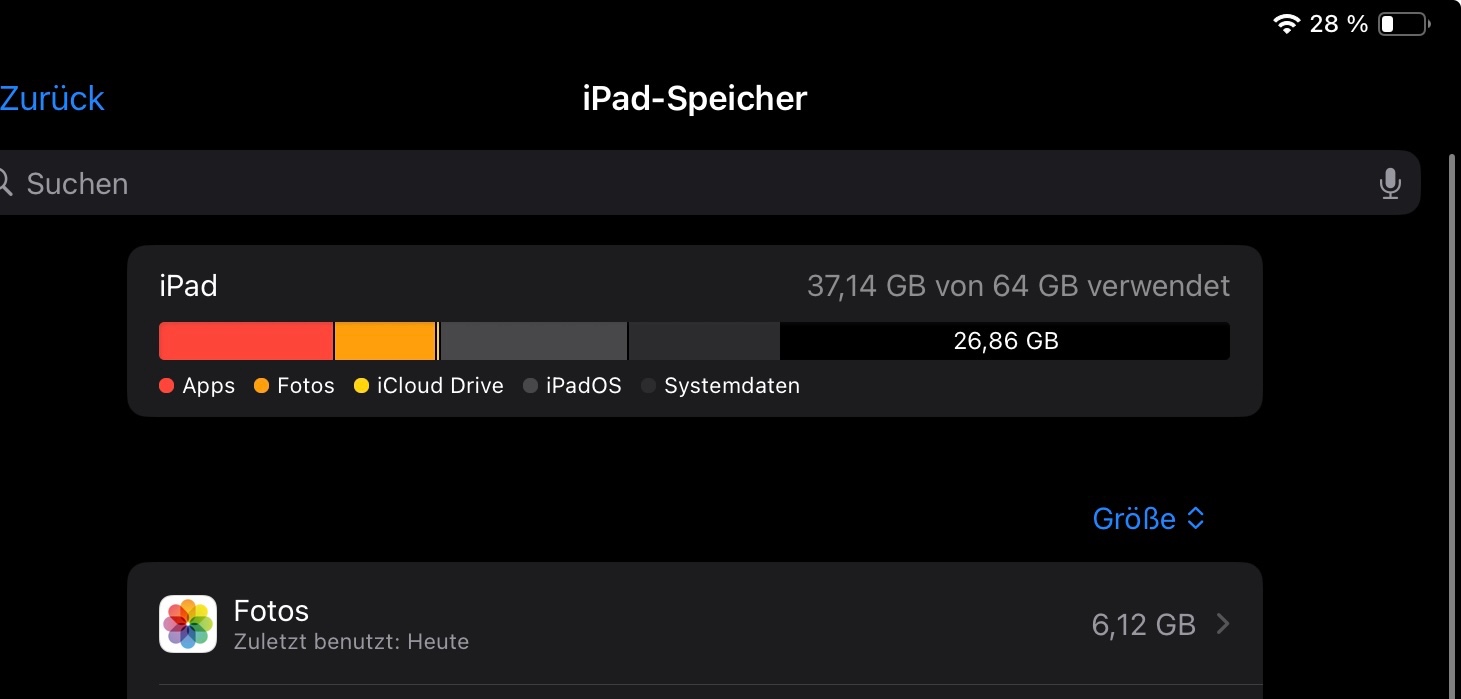
Task: Click the battery indicator icon
Action: (1402, 24)
